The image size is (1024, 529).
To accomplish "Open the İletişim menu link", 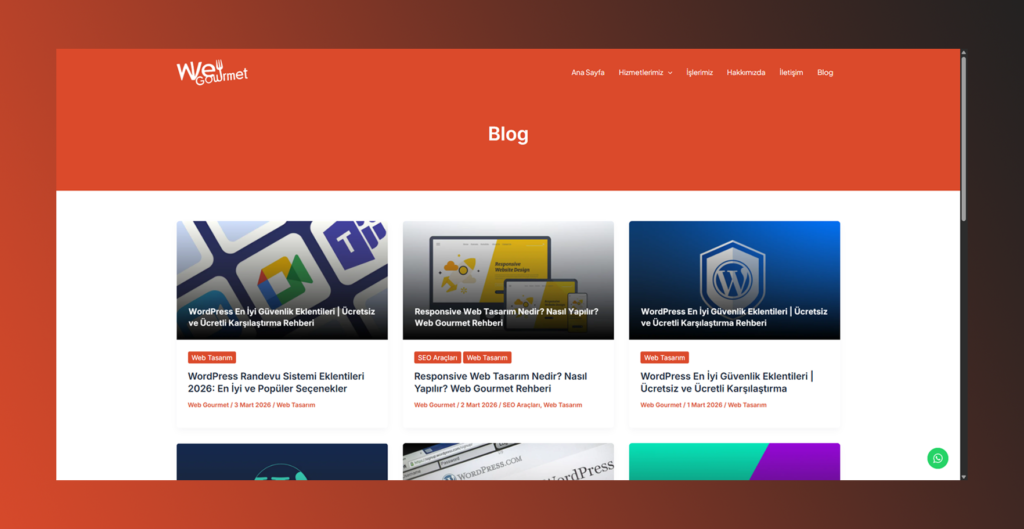I will point(791,72).
